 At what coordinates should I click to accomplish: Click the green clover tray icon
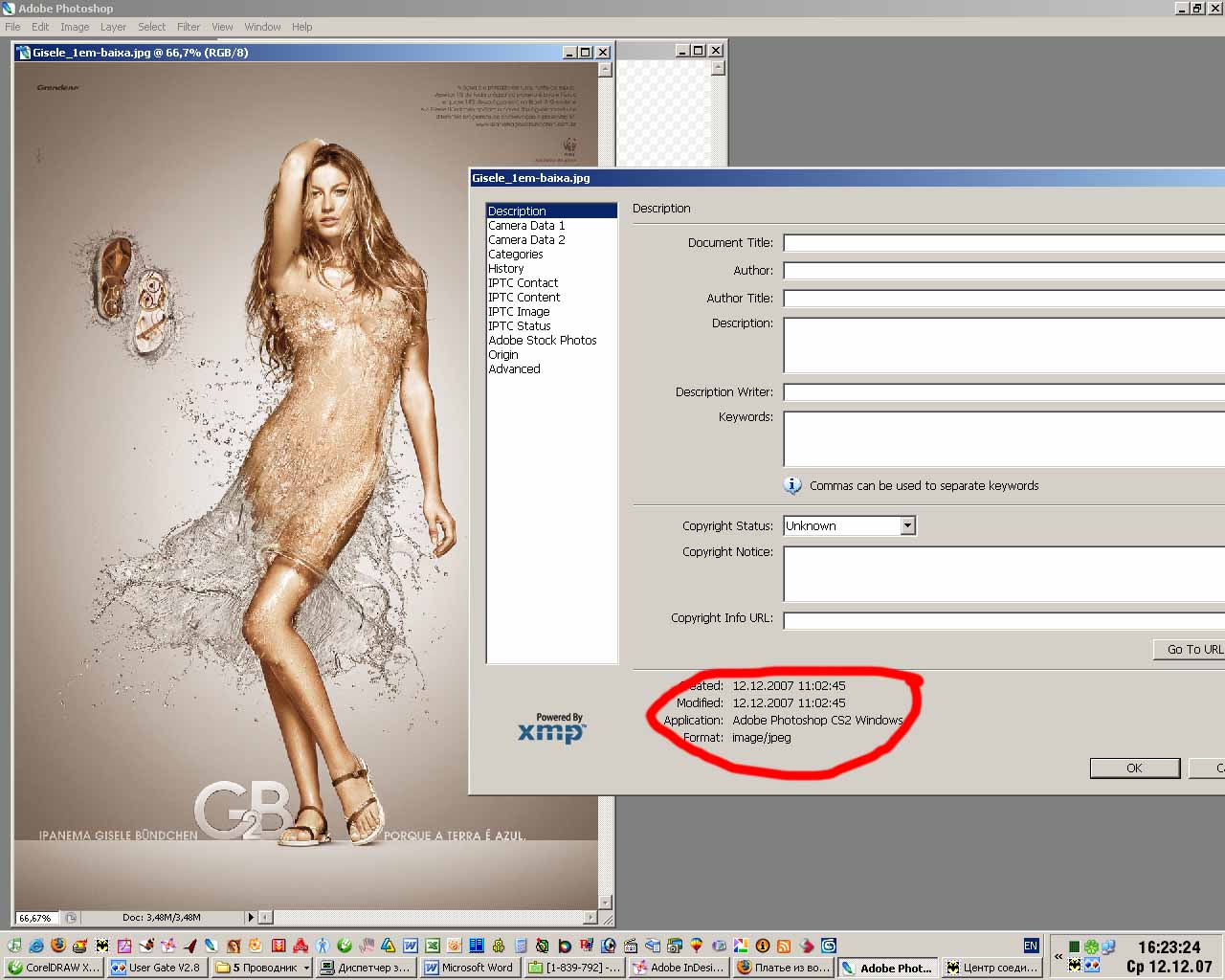click(1090, 947)
